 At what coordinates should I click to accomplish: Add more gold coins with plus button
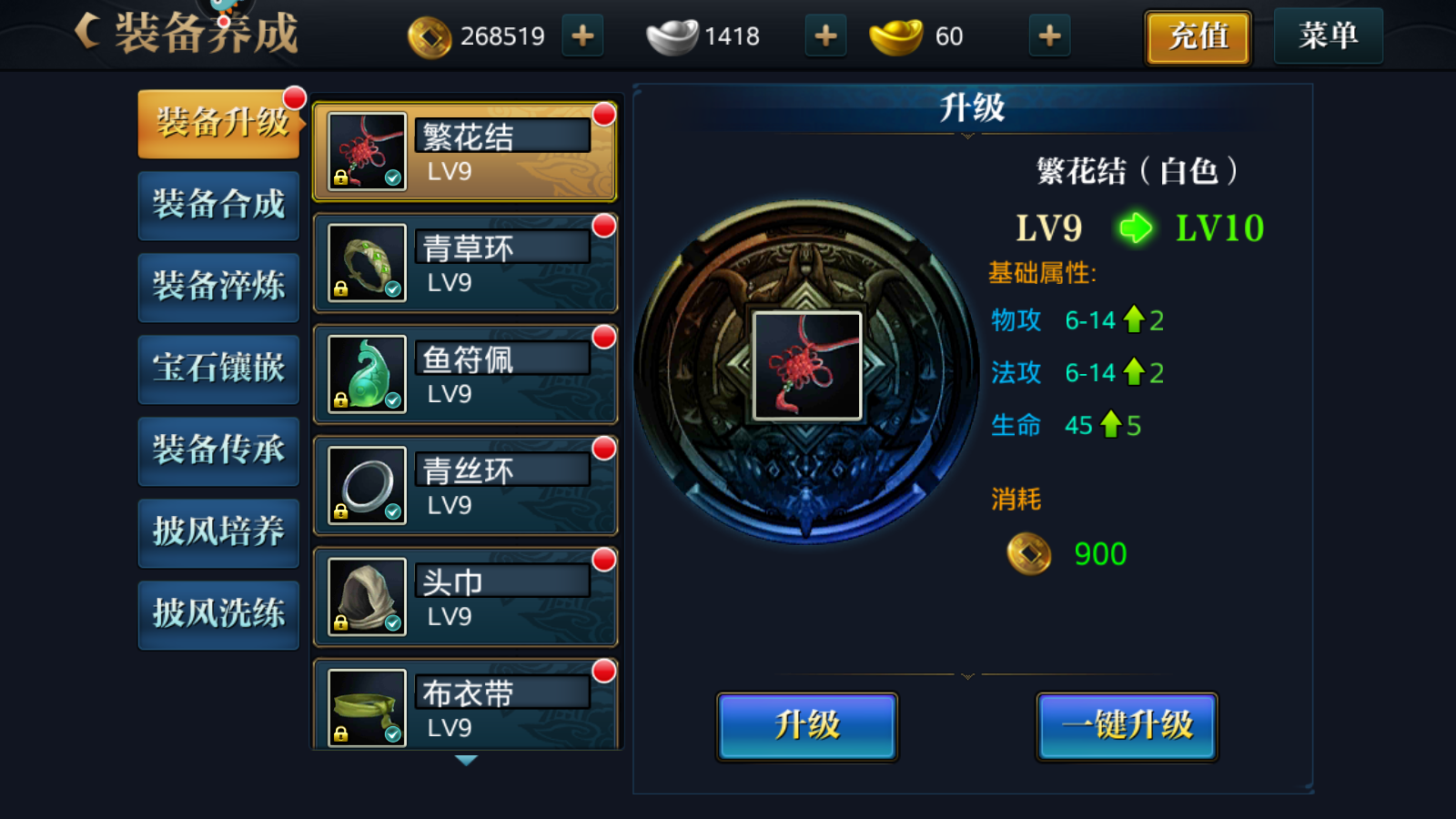click(582, 36)
